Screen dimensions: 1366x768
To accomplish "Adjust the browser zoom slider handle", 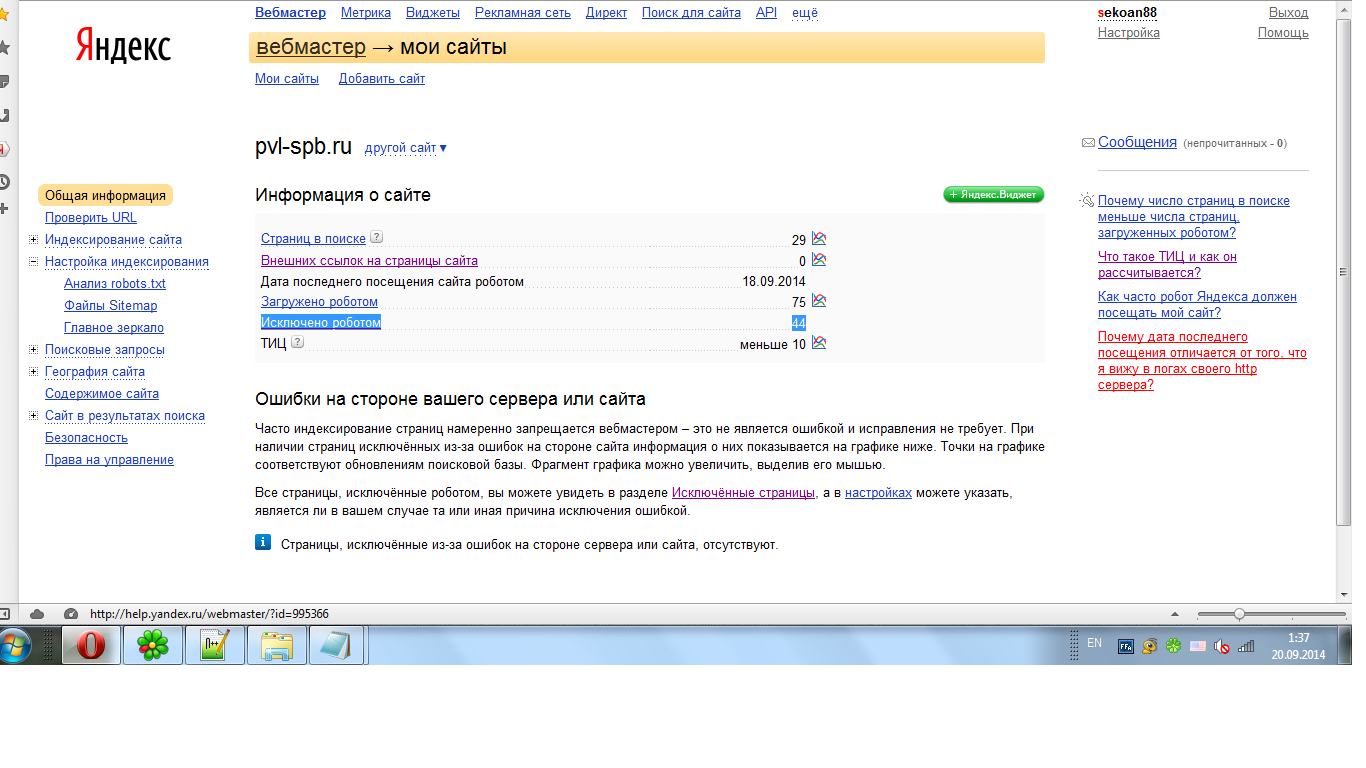I will [1239, 614].
